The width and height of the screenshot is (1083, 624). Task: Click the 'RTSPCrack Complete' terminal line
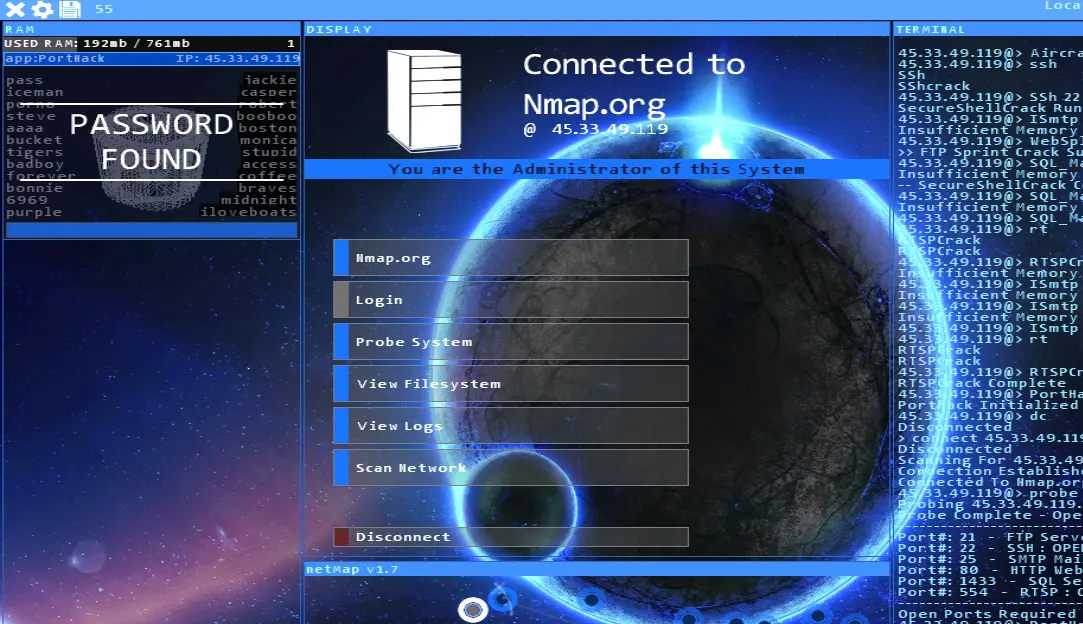[981, 383]
